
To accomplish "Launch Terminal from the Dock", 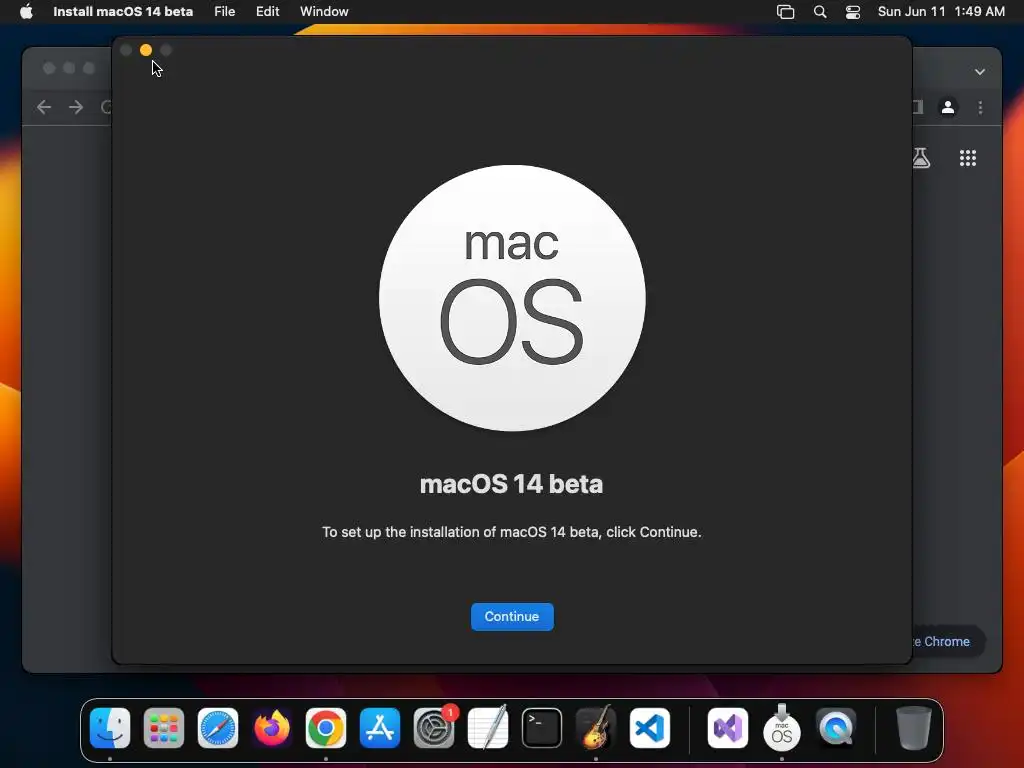I will pyautogui.click(x=542, y=728).
